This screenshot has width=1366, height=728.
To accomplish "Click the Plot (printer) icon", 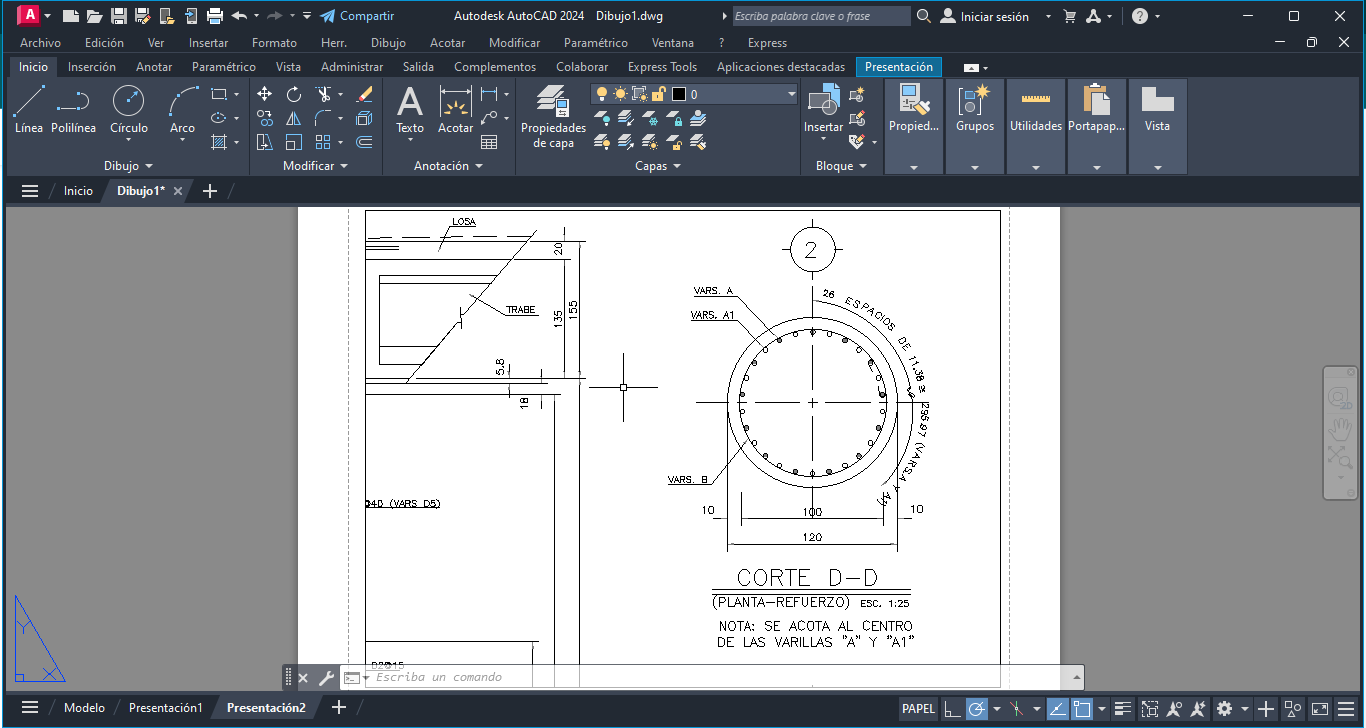I will tap(214, 16).
